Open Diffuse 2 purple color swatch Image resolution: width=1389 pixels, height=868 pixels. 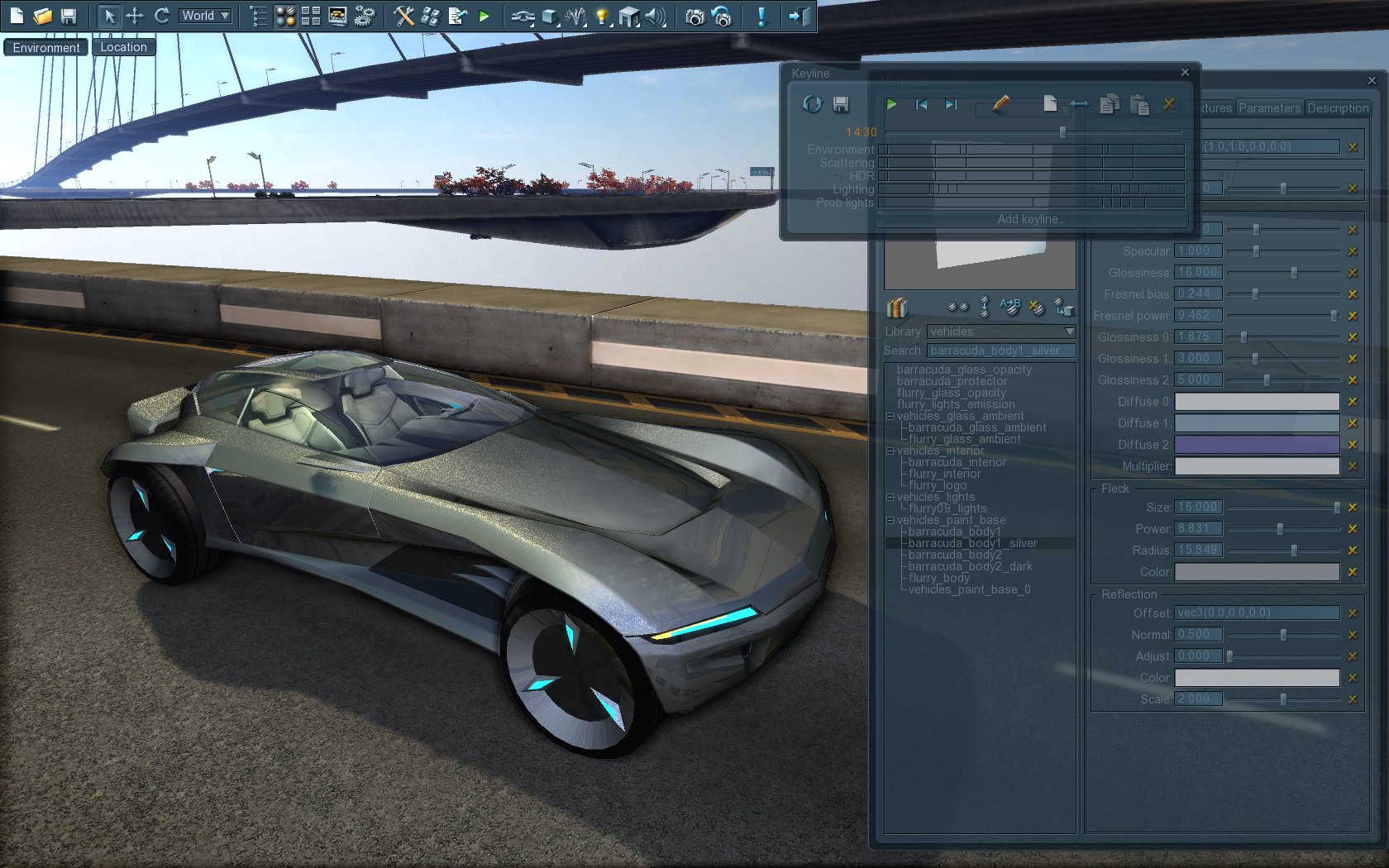coord(1257,445)
